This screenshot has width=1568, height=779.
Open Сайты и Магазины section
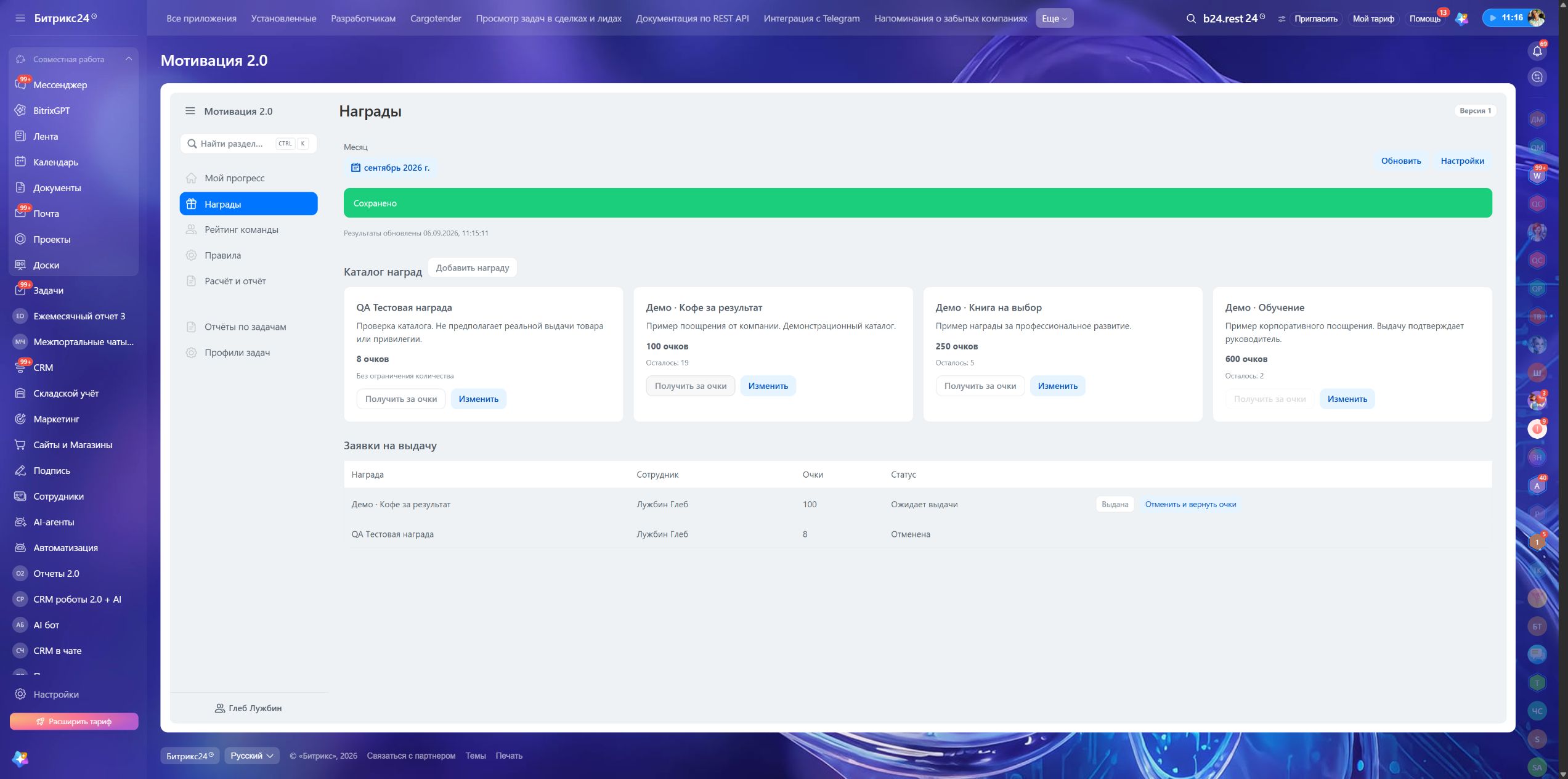click(x=73, y=445)
